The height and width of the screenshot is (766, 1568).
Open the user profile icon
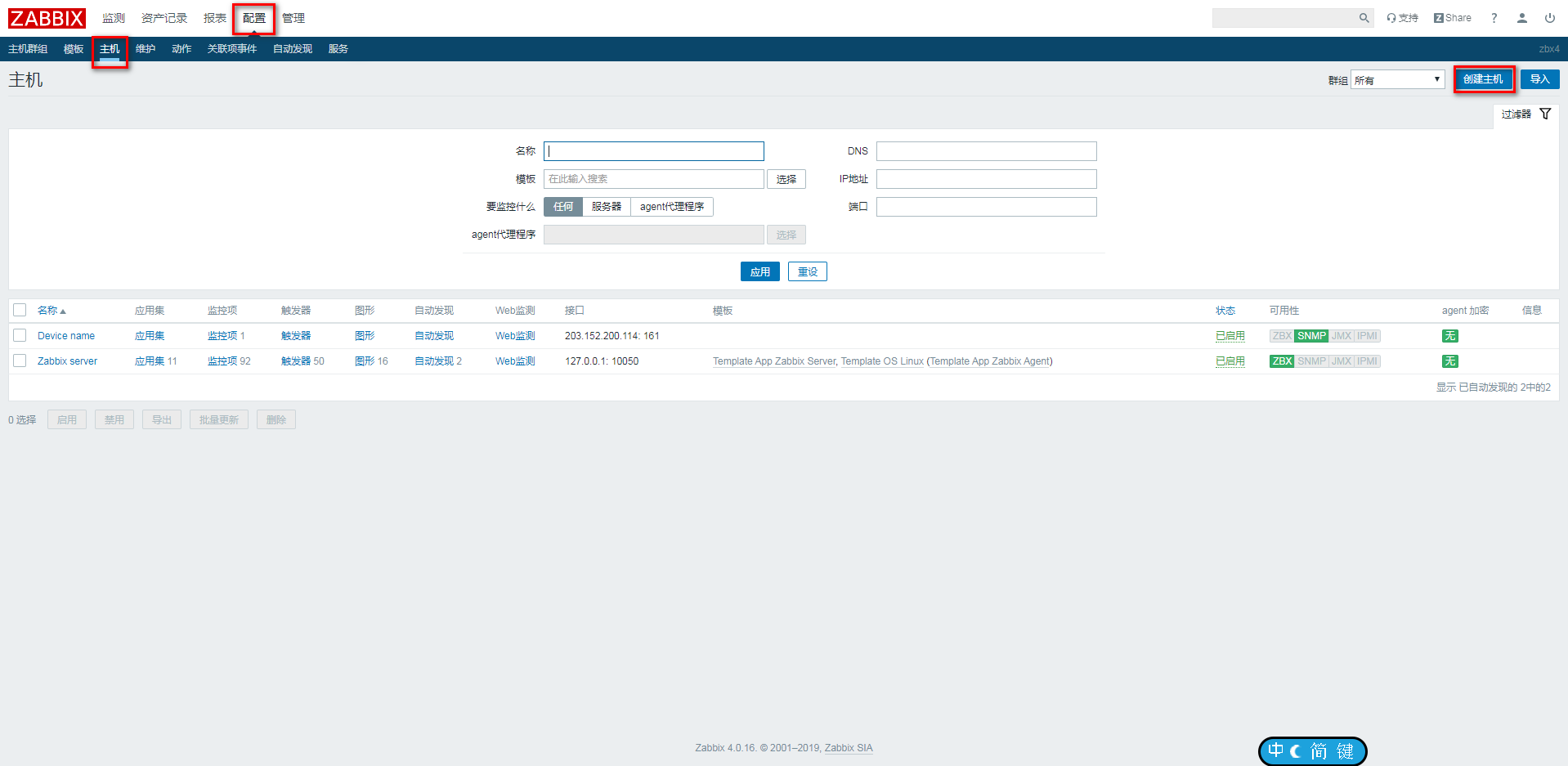coord(1521,18)
